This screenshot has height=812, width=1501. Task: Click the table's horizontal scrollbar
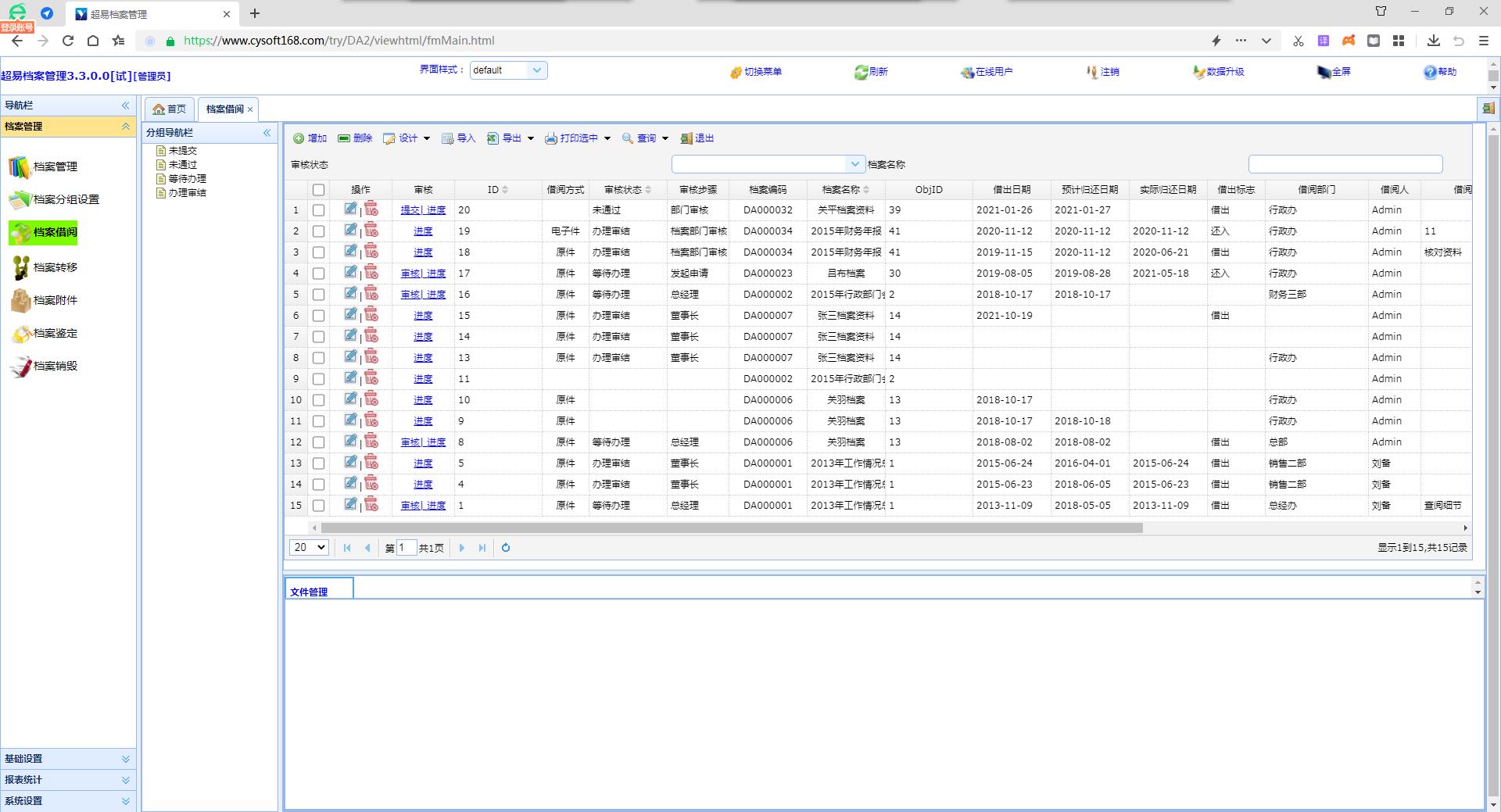[x=732, y=528]
